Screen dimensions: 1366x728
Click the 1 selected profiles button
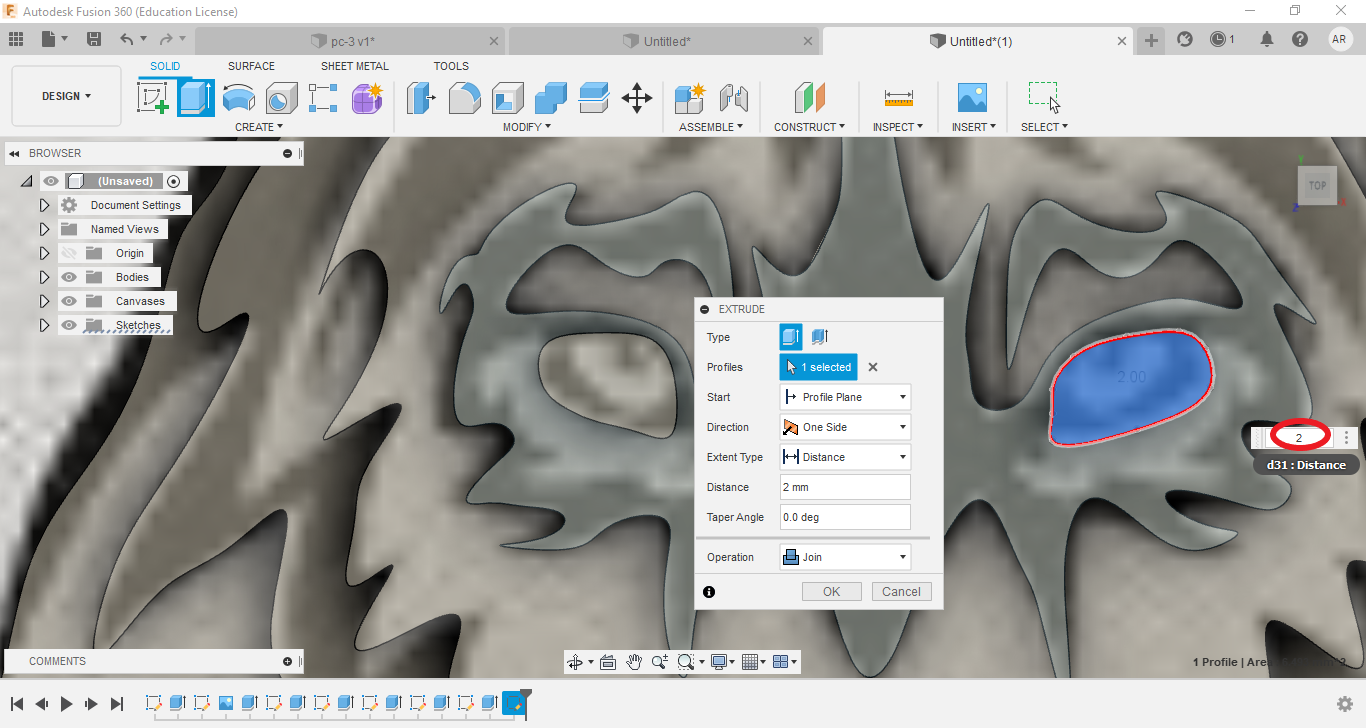[818, 367]
